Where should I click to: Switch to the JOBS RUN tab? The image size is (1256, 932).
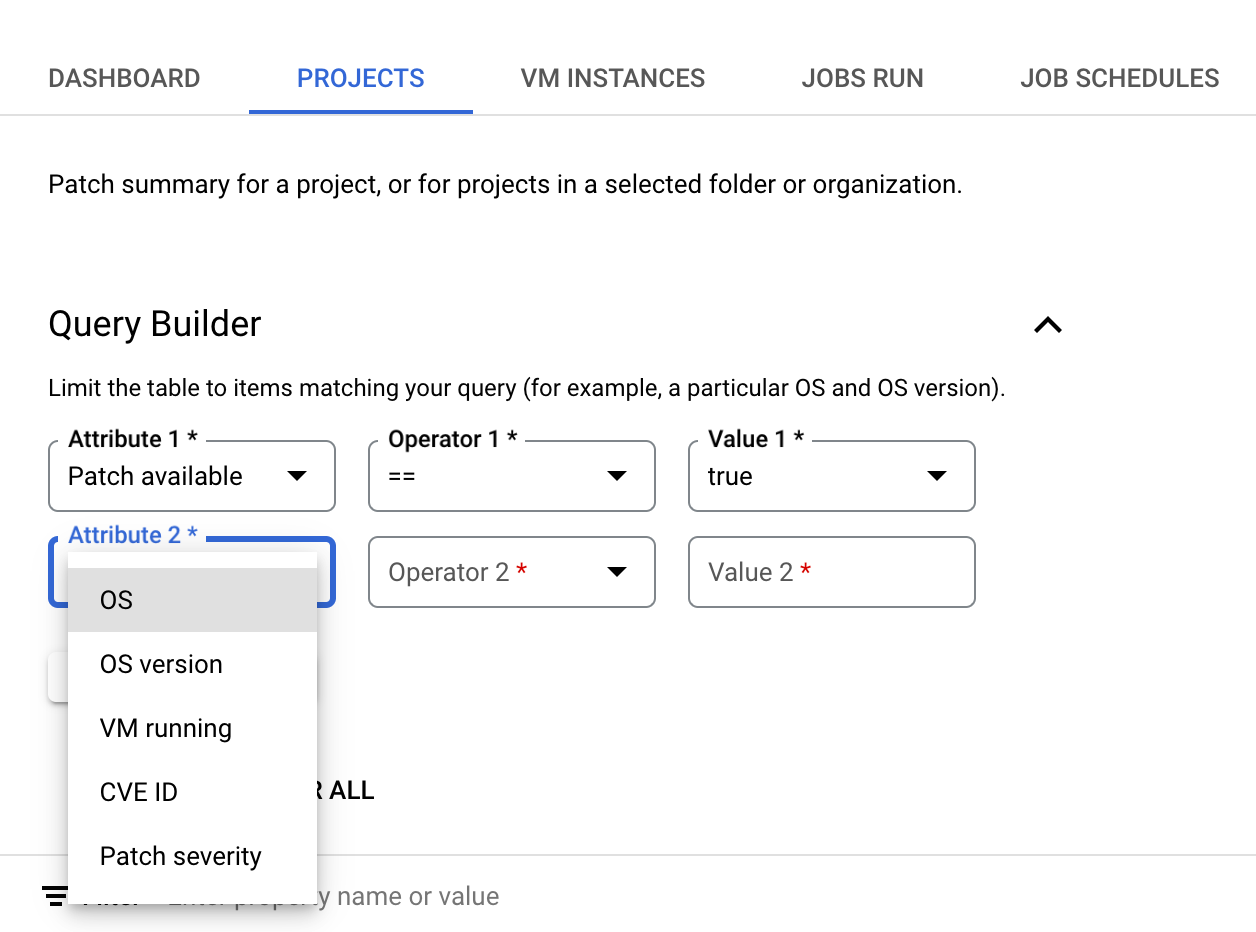point(862,78)
